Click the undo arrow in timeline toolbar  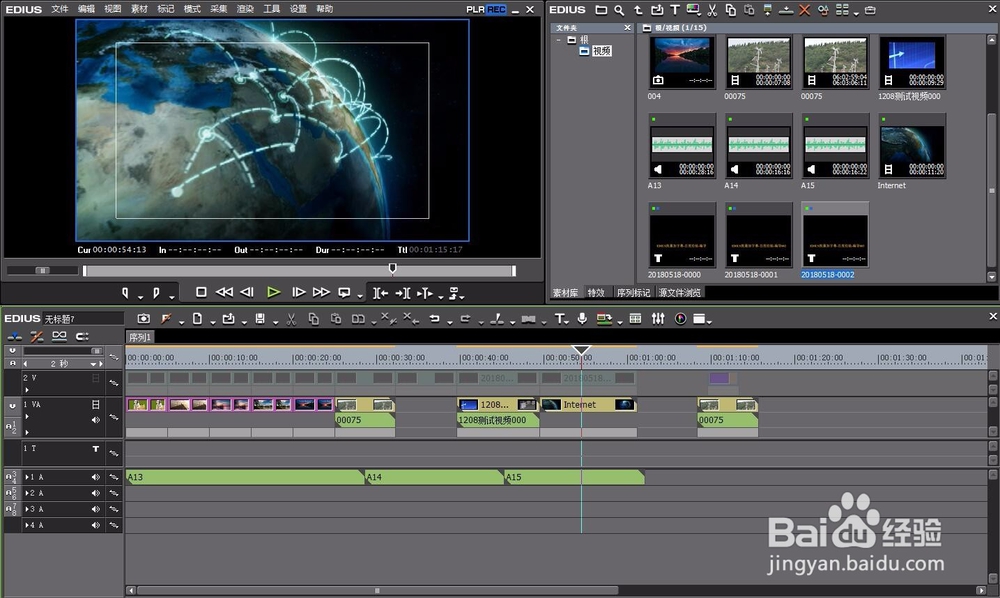(x=434, y=318)
